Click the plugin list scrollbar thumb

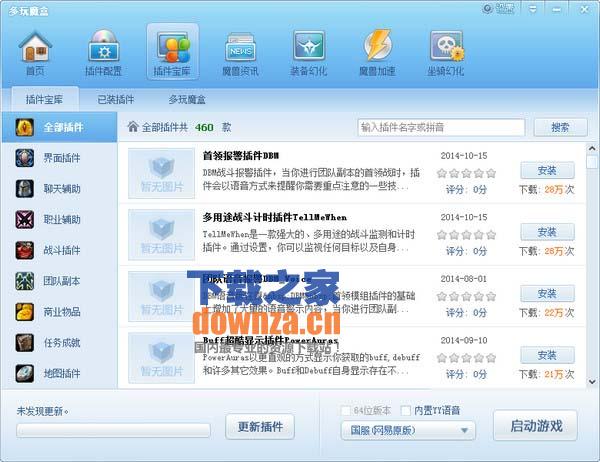(x=592, y=162)
